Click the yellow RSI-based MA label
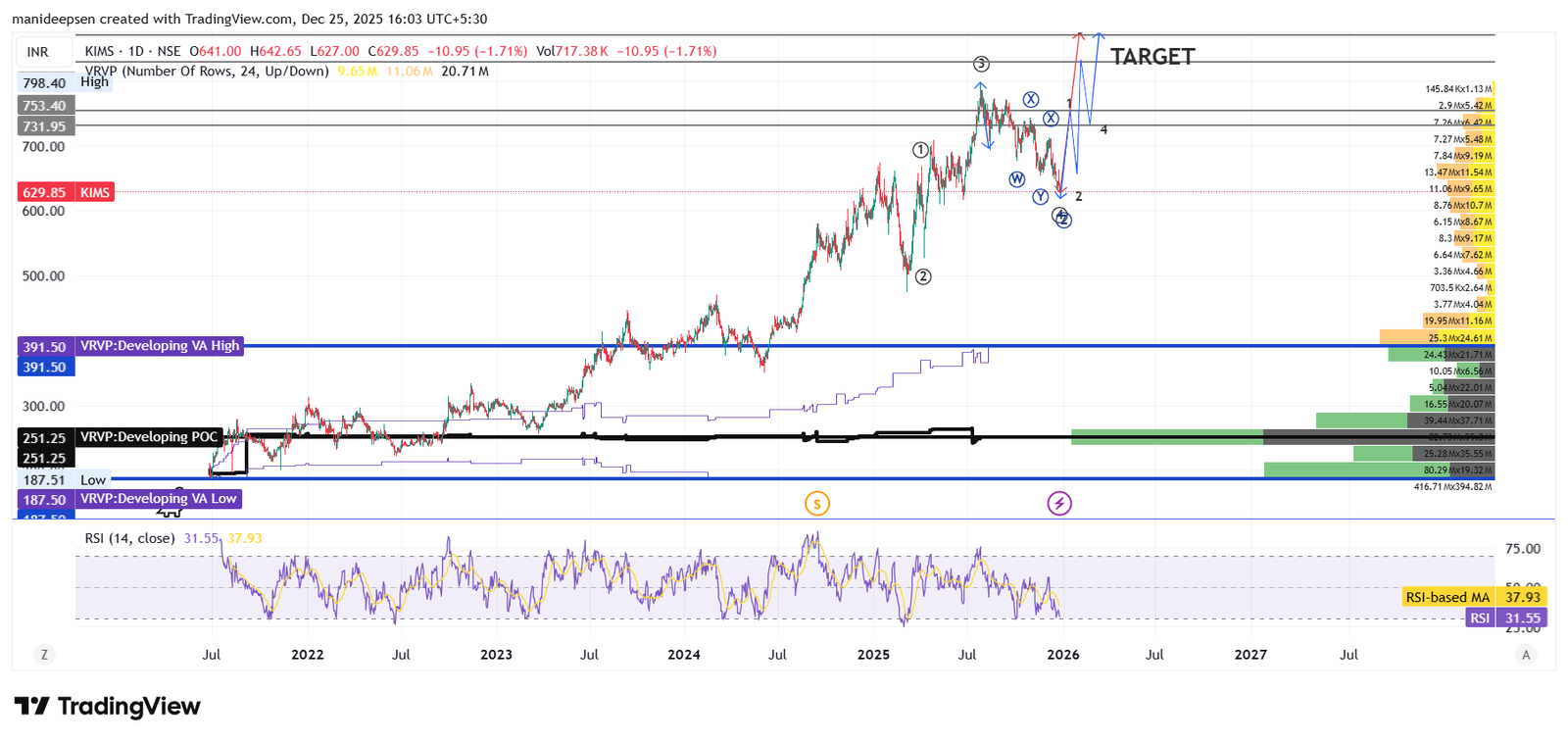1568x742 pixels. (1446, 597)
